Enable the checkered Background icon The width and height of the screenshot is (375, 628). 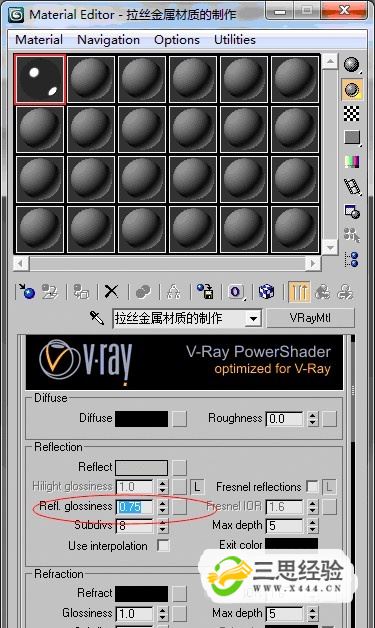(352, 114)
